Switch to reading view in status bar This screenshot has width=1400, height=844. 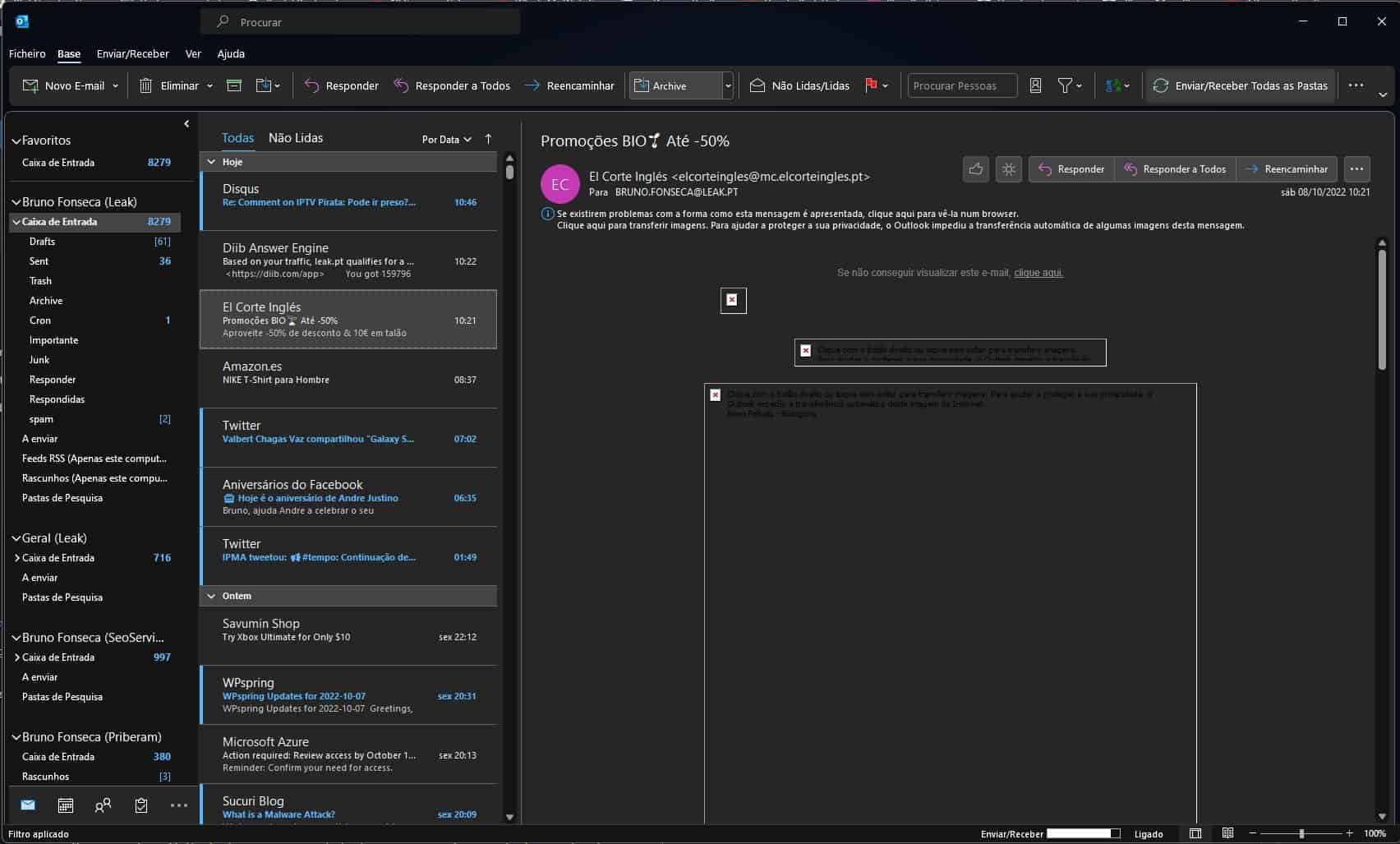pyautogui.click(x=1227, y=833)
